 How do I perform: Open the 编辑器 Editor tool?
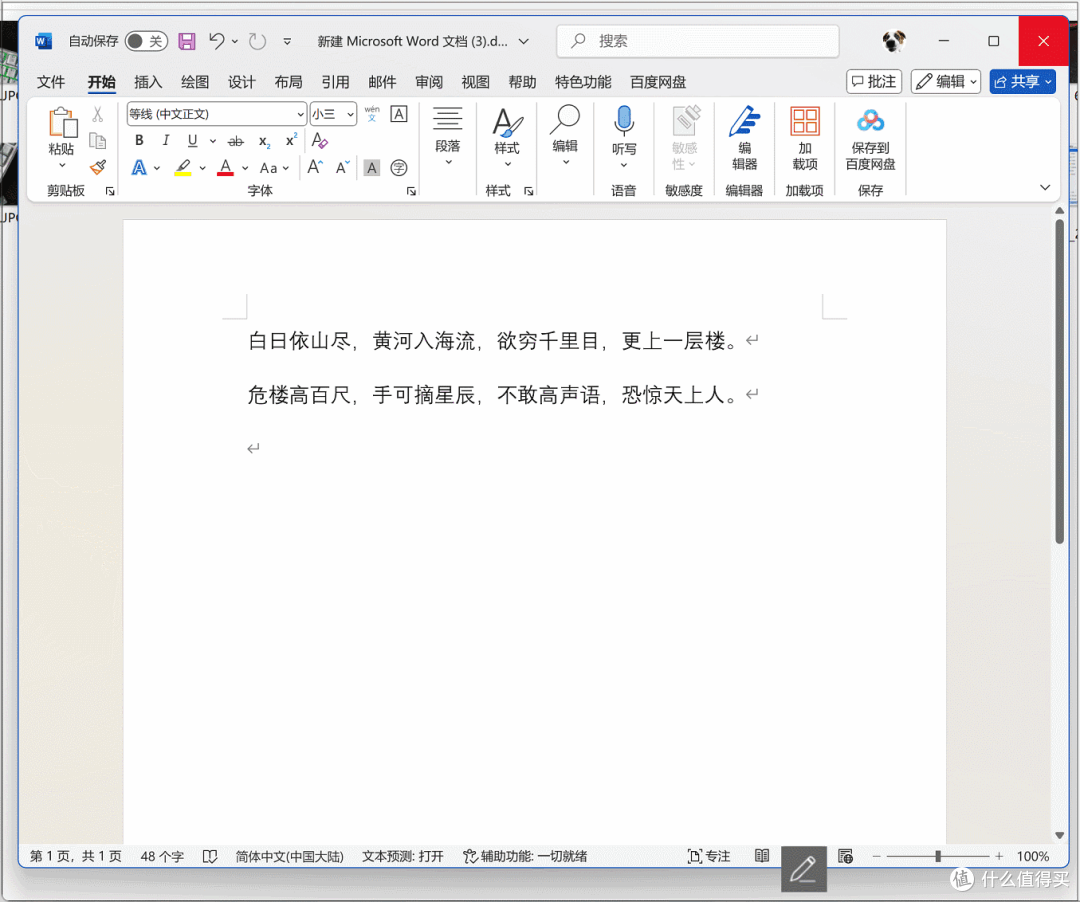coord(745,138)
